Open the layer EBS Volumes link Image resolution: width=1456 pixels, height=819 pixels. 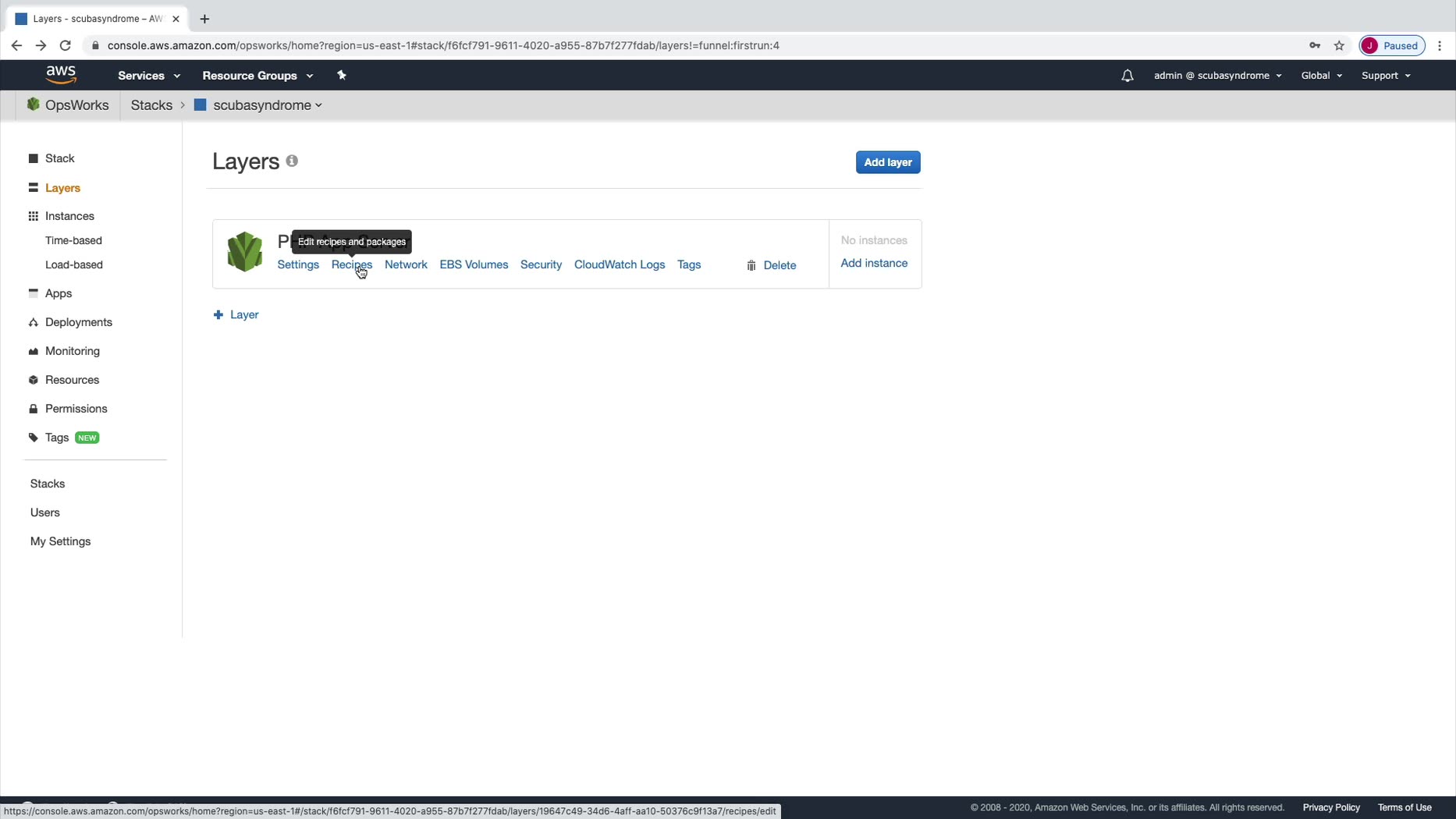(474, 264)
